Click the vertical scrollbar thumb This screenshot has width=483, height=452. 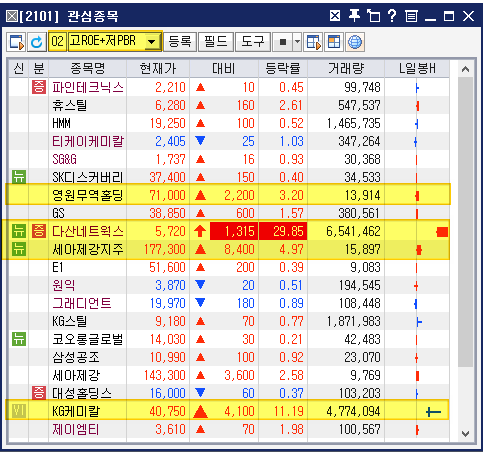click(x=465, y=222)
